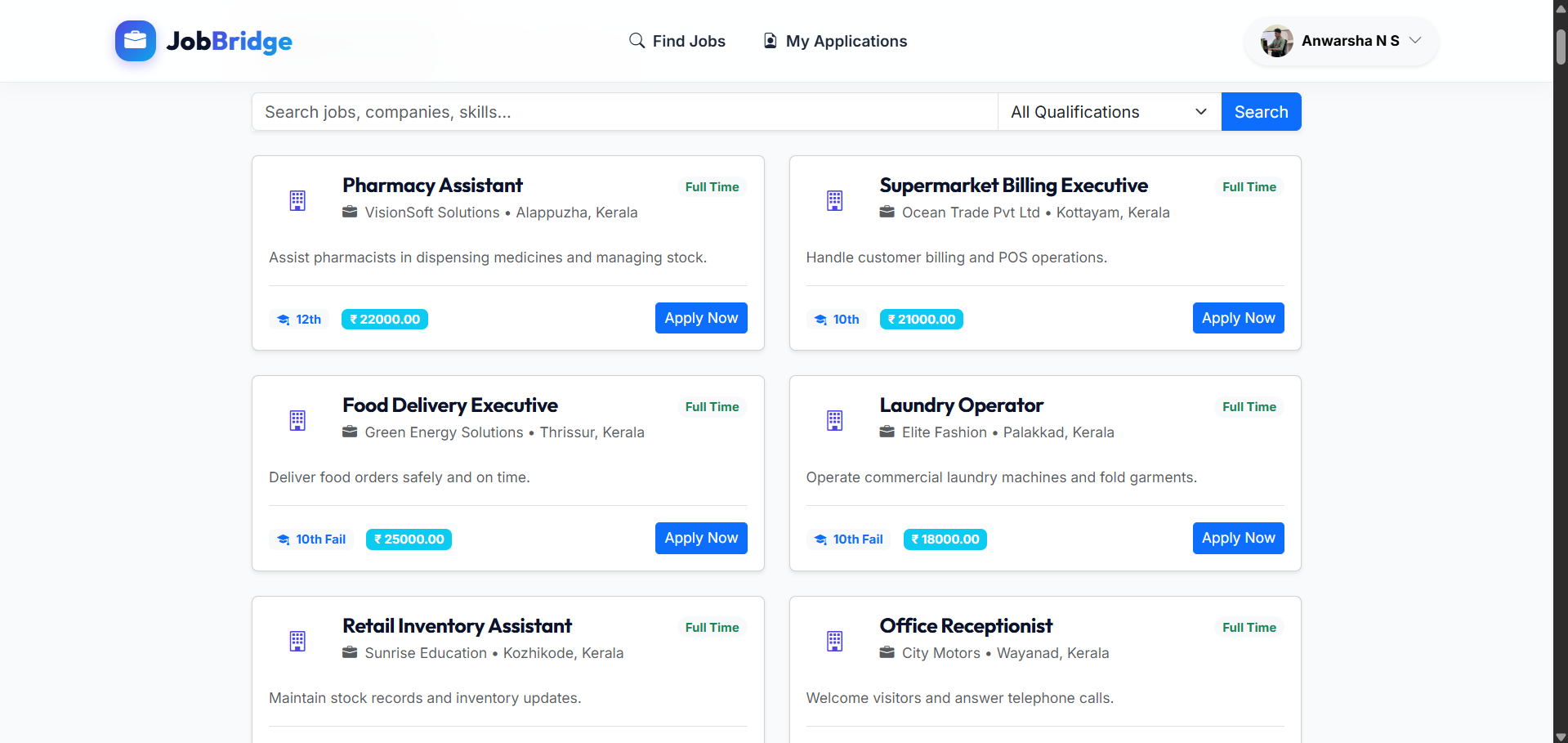Click the building icon on Laundry Operator card
The image size is (1568, 743).
(x=834, y=421)
